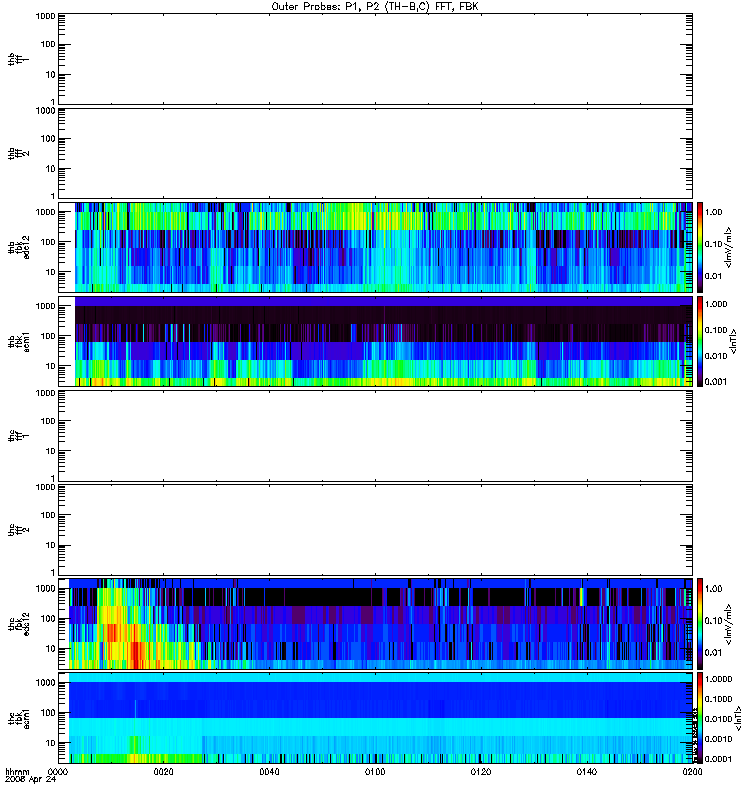Click the red burst in thc fbk edc12 panel

pos(135,656)
